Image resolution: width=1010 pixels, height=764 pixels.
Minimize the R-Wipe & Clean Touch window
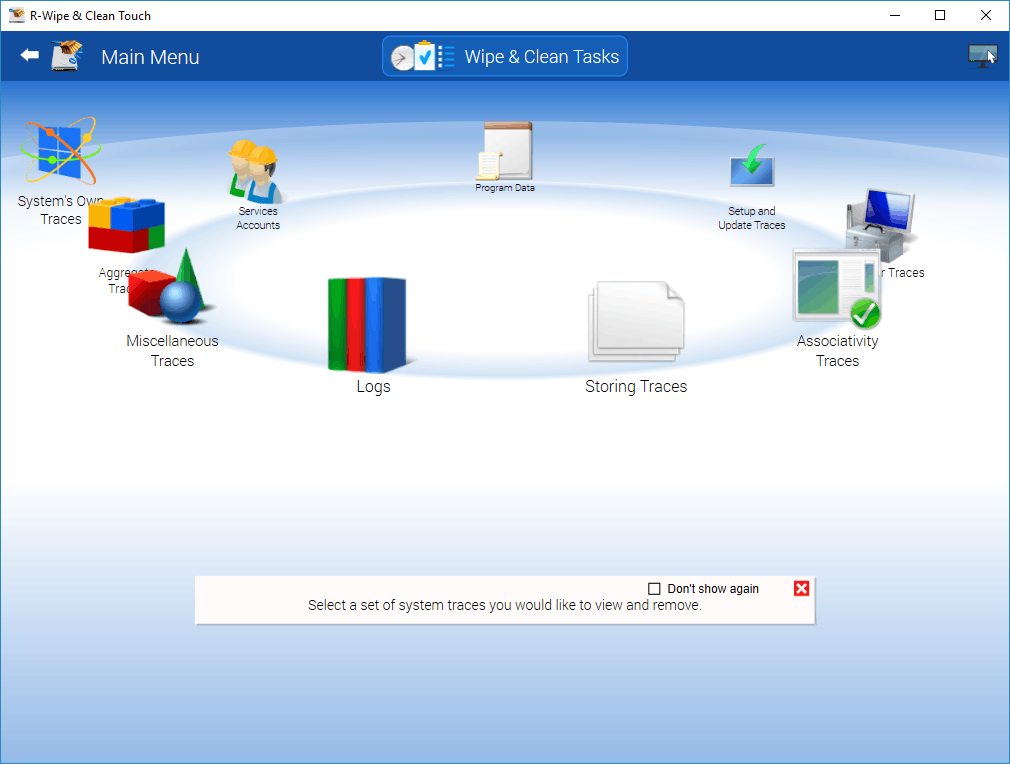tap(895, 15)
